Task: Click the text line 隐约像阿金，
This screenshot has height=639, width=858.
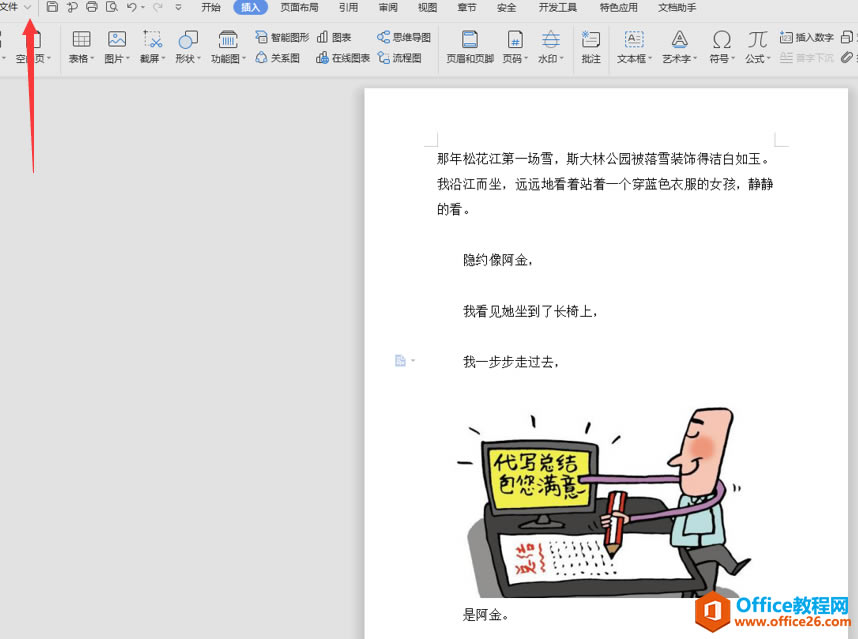Action: pyautogui.click(x=497, y=260)
